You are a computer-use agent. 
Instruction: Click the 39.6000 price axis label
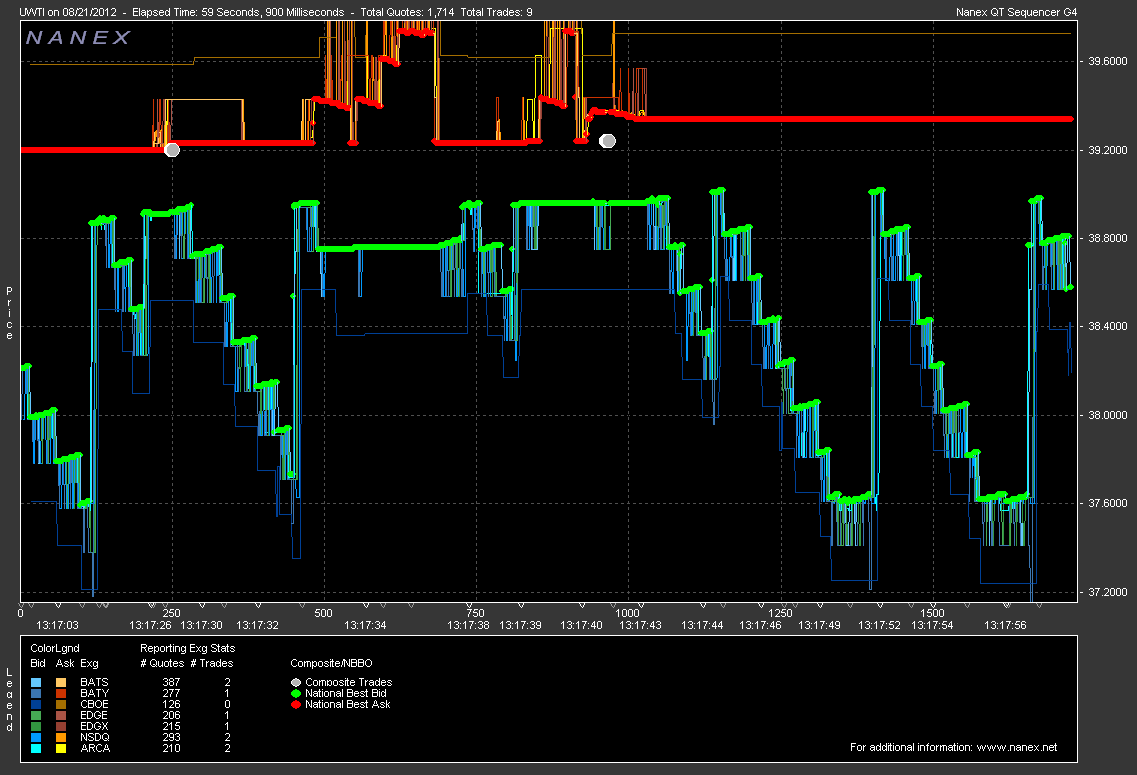pyautogui.click(x=1108, y=62)
